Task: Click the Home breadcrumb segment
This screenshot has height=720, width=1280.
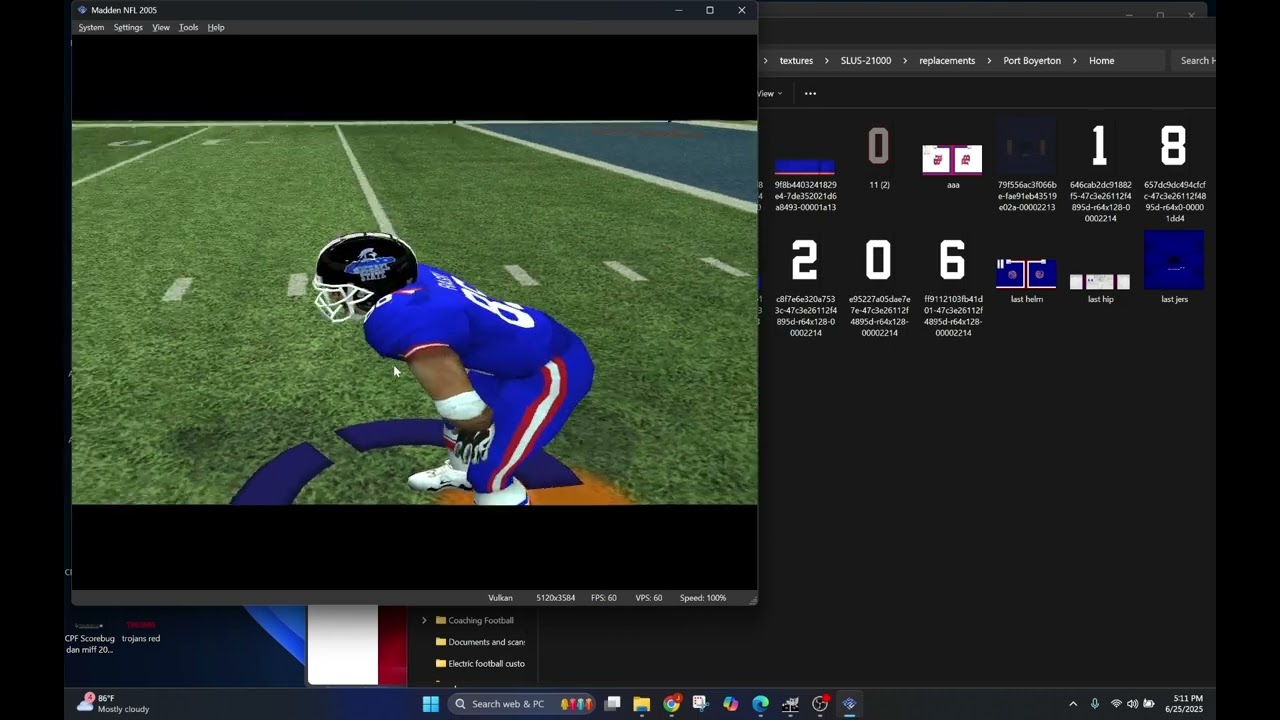Action: coord(1101,61)
